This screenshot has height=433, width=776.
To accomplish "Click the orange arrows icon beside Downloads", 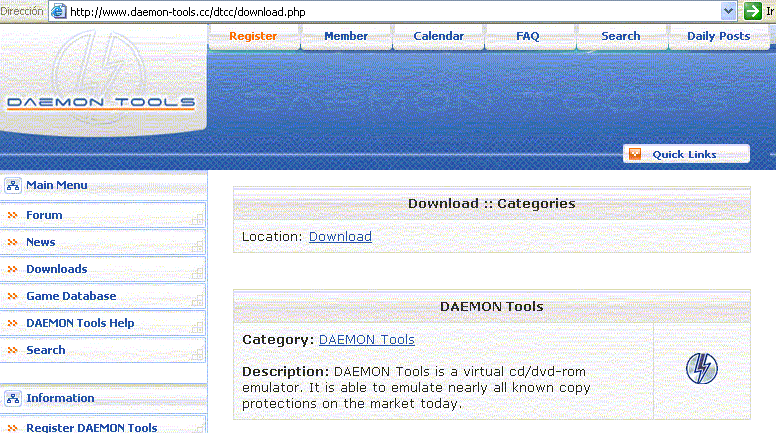I will point(12,269).
